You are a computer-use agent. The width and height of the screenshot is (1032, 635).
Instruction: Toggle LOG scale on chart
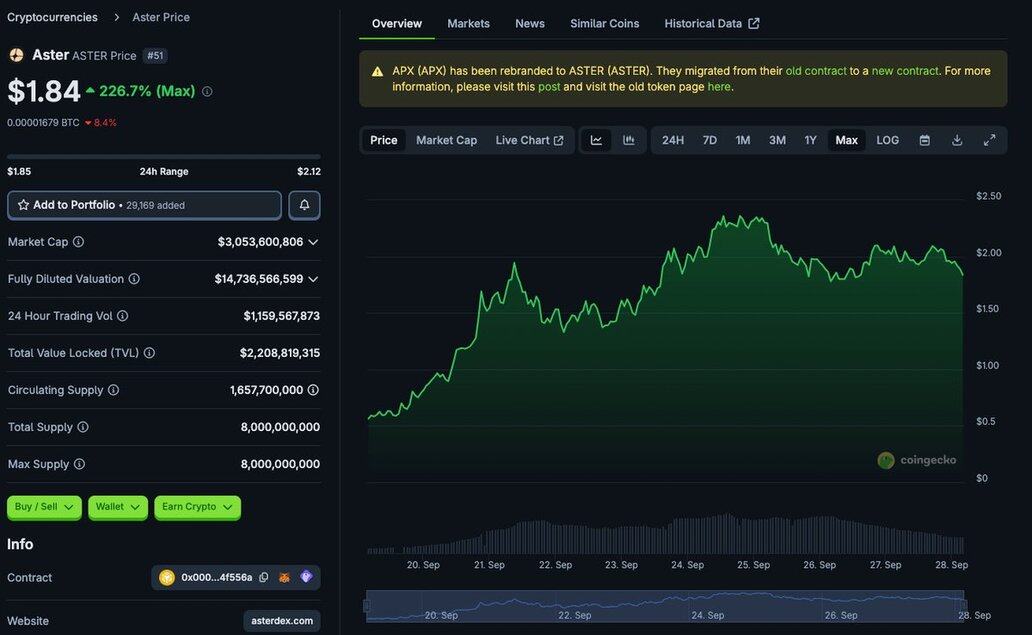tap(887, 140)
